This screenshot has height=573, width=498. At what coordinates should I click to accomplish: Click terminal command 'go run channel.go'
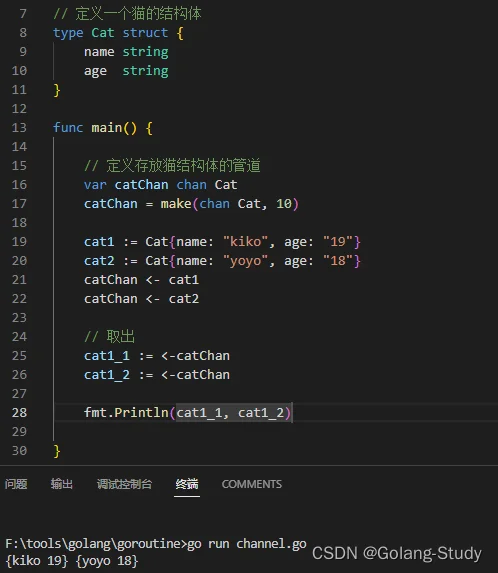point(247,544)
